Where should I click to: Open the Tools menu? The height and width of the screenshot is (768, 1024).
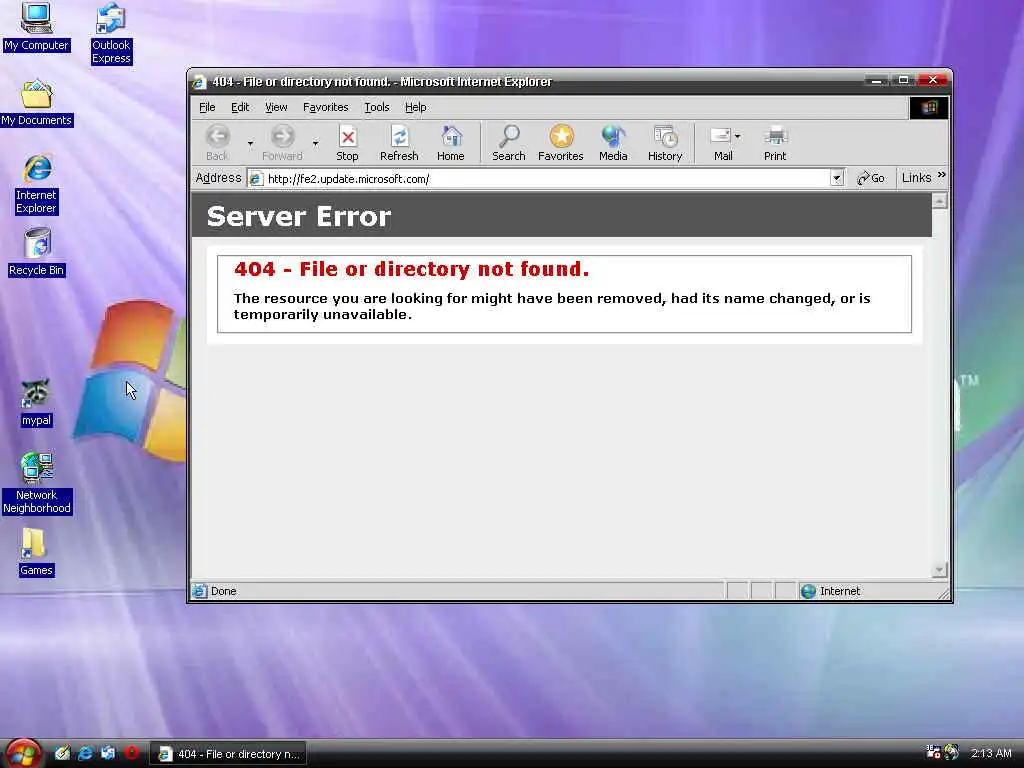(376, 107)
